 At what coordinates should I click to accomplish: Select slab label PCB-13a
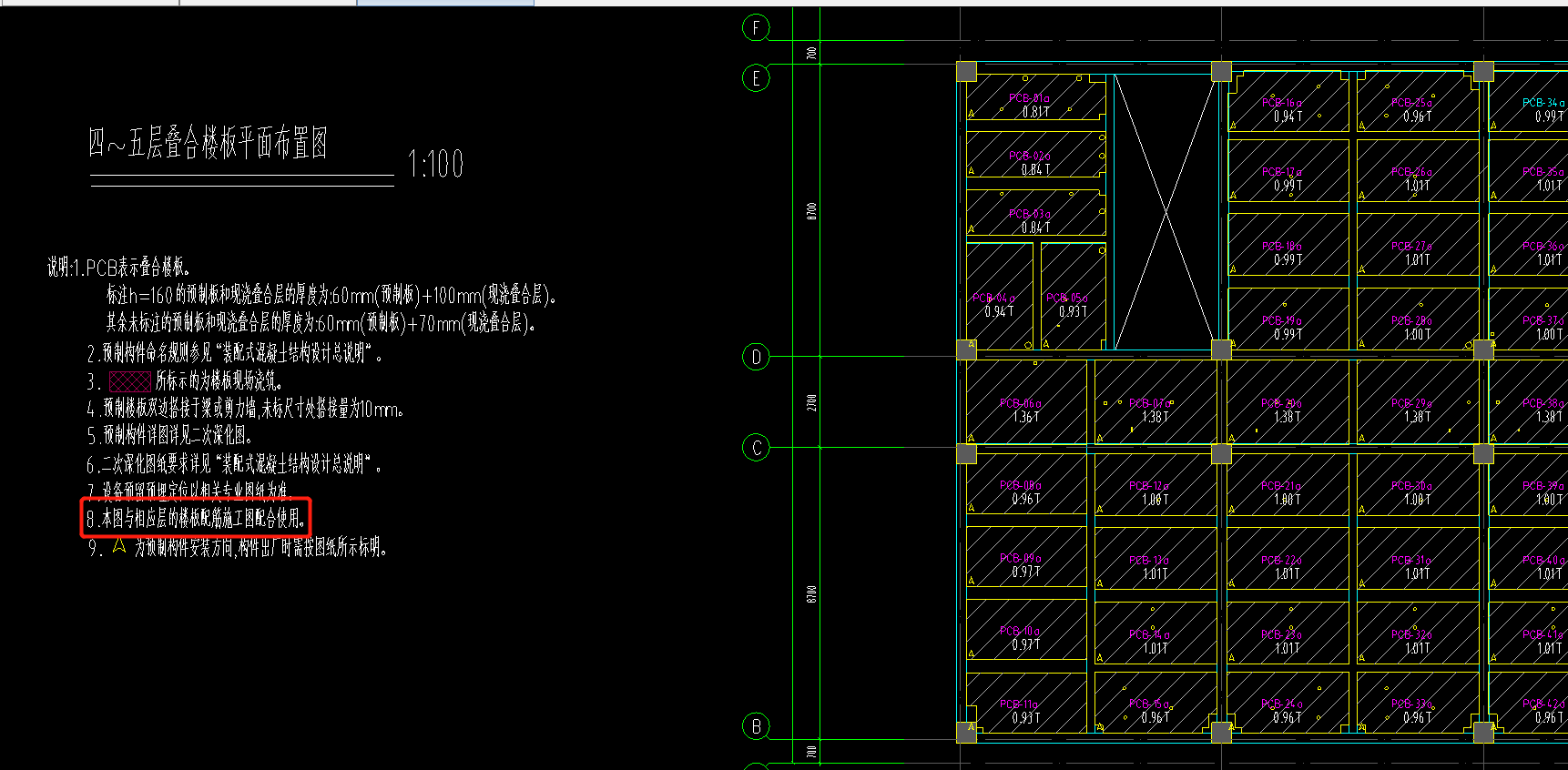[1149, 561]
